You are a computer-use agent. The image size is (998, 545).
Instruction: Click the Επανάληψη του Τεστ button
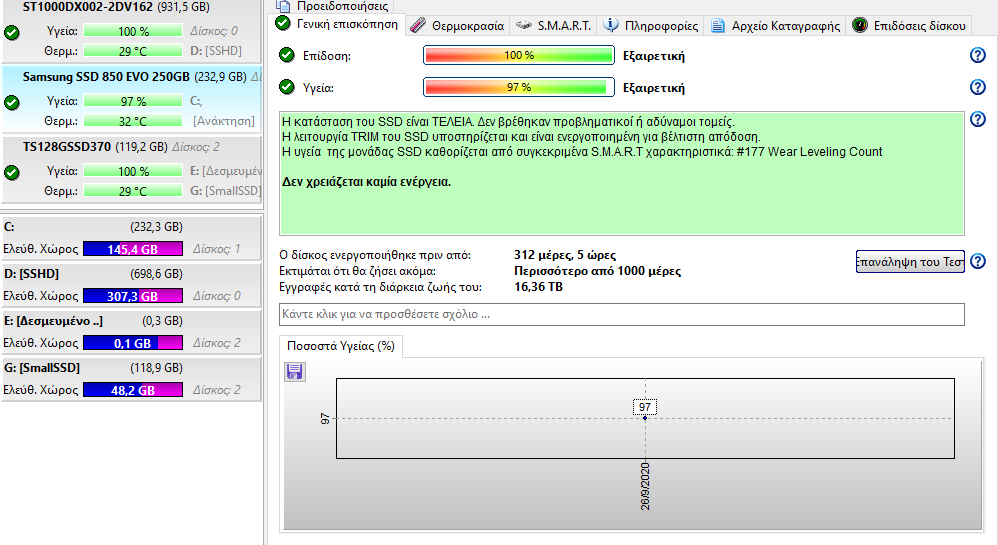910,262
